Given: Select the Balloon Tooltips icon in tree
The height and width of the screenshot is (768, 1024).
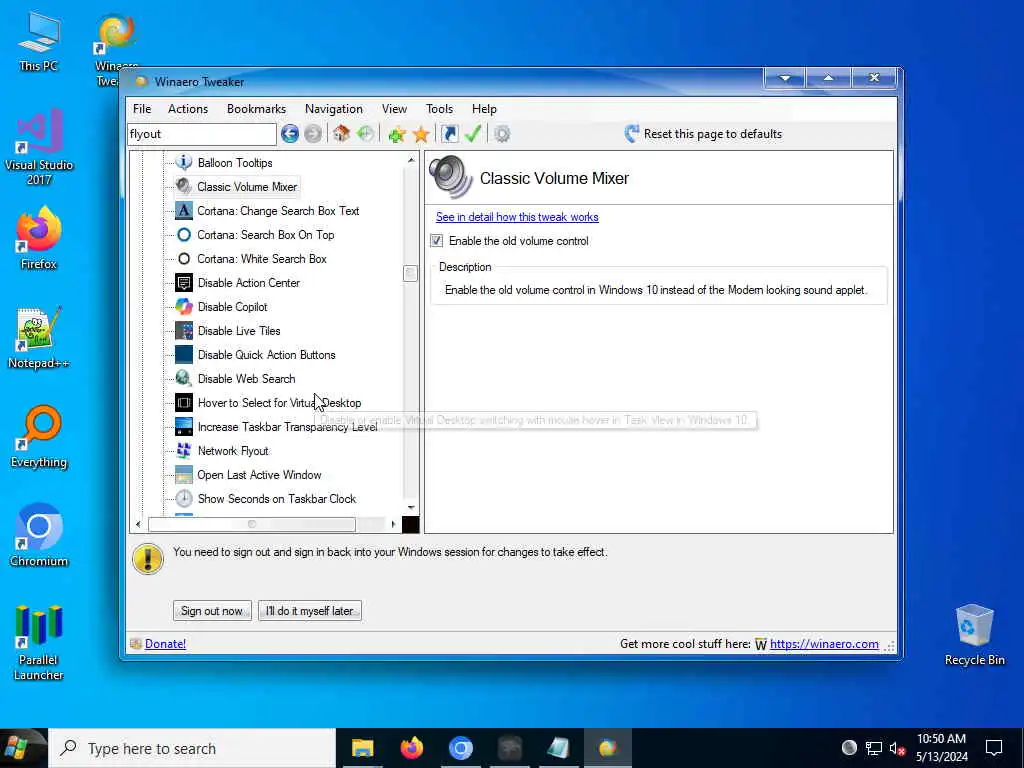Looking at the screenshot, I should pos(184,163).
